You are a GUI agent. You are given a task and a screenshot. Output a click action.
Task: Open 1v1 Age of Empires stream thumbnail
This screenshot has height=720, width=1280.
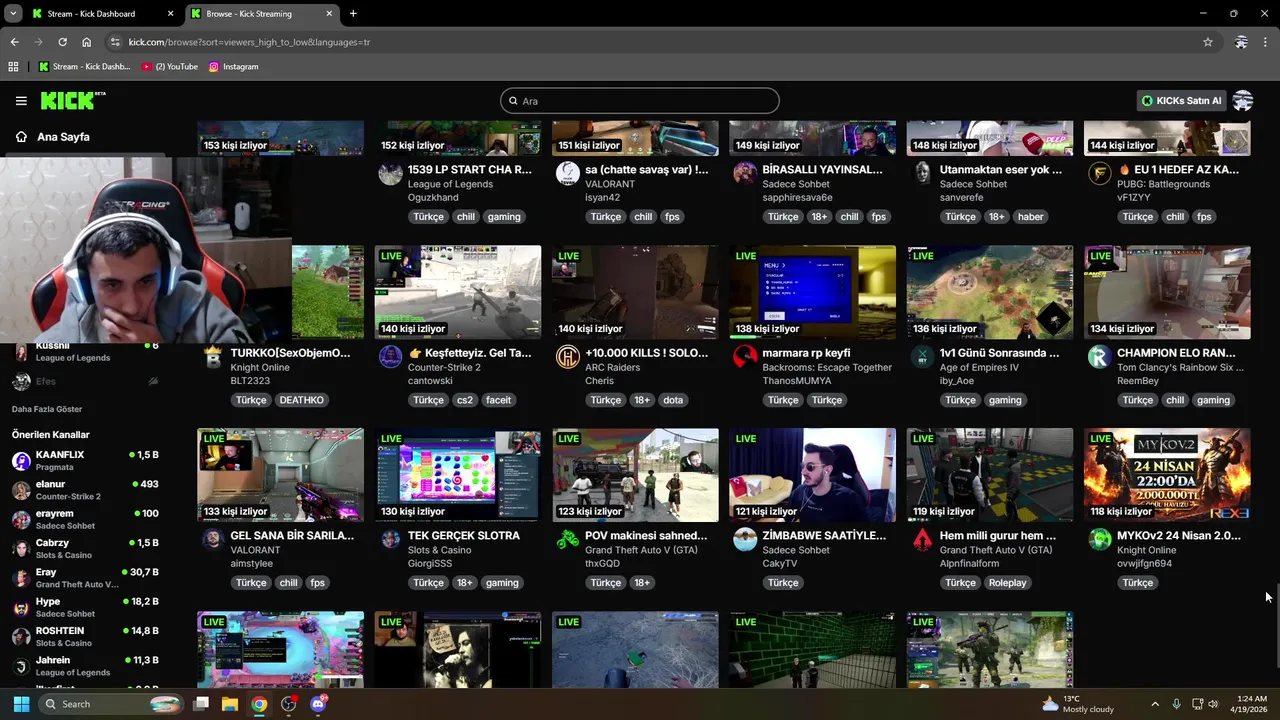click(x=989, y=293)
